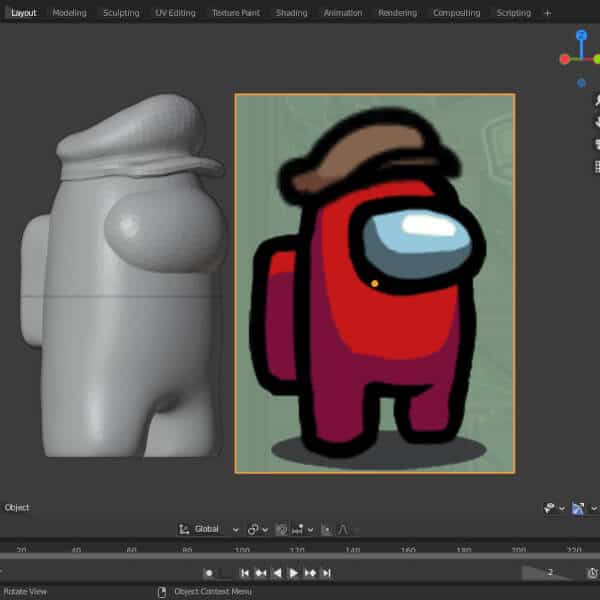The height and width of the screenshot is (600, 600).
Task: Toggle the camera view icon
Action: coord(597,144)
